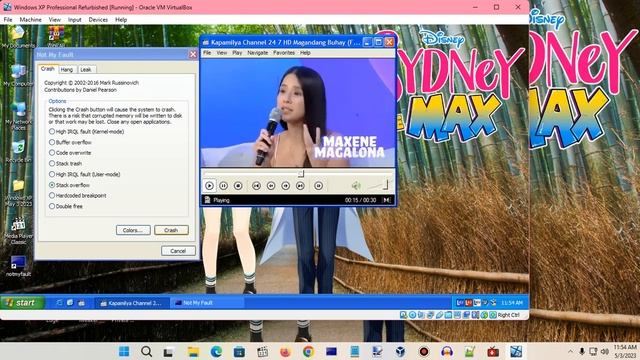The width and height of the screenshot is (640, 360).
Task: Switch to the Leak tab
Action: tap(86, 69)
